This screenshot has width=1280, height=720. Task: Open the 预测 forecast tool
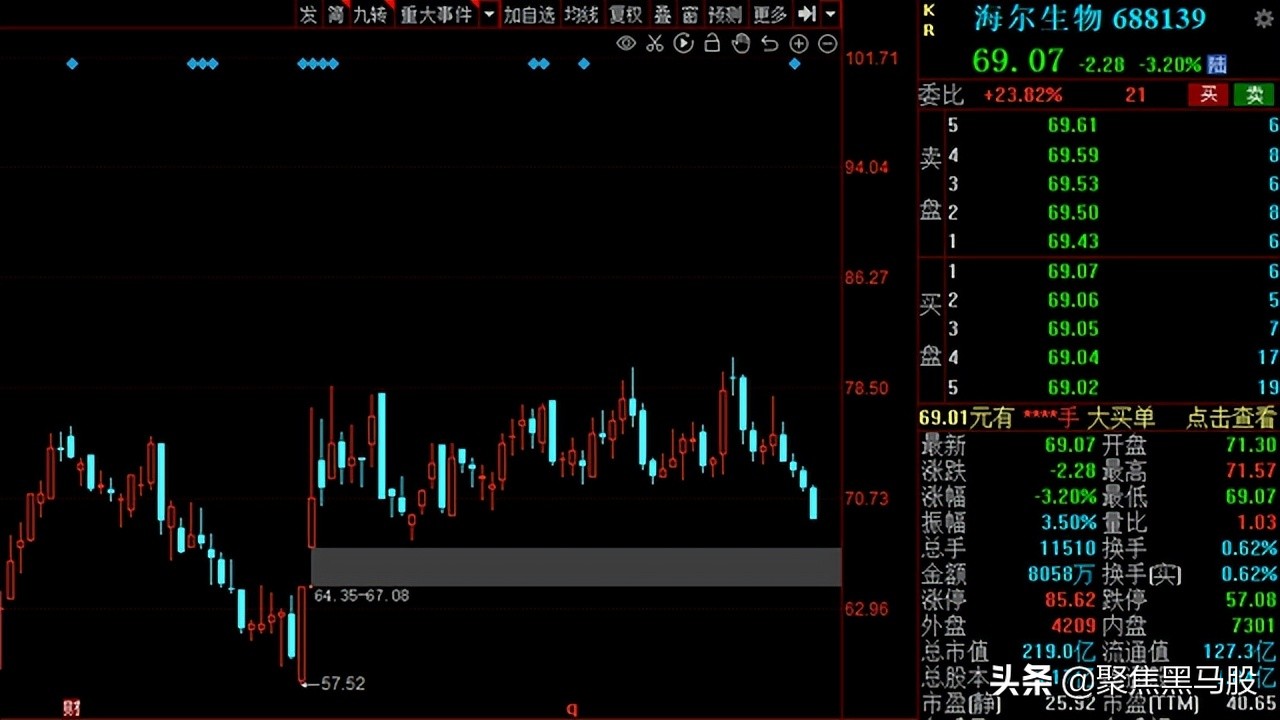tap(725, 14)
